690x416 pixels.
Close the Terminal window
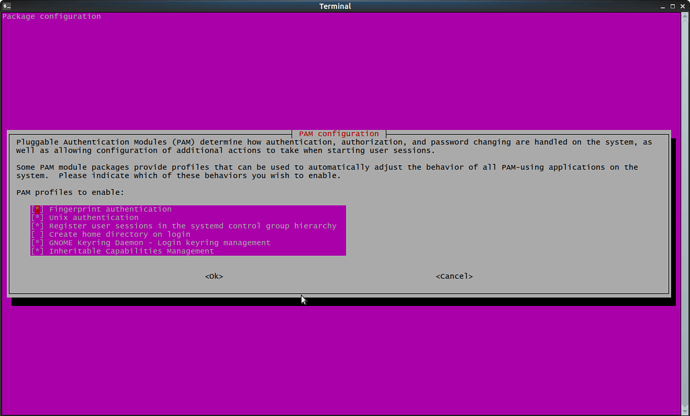tap(683, 7)
